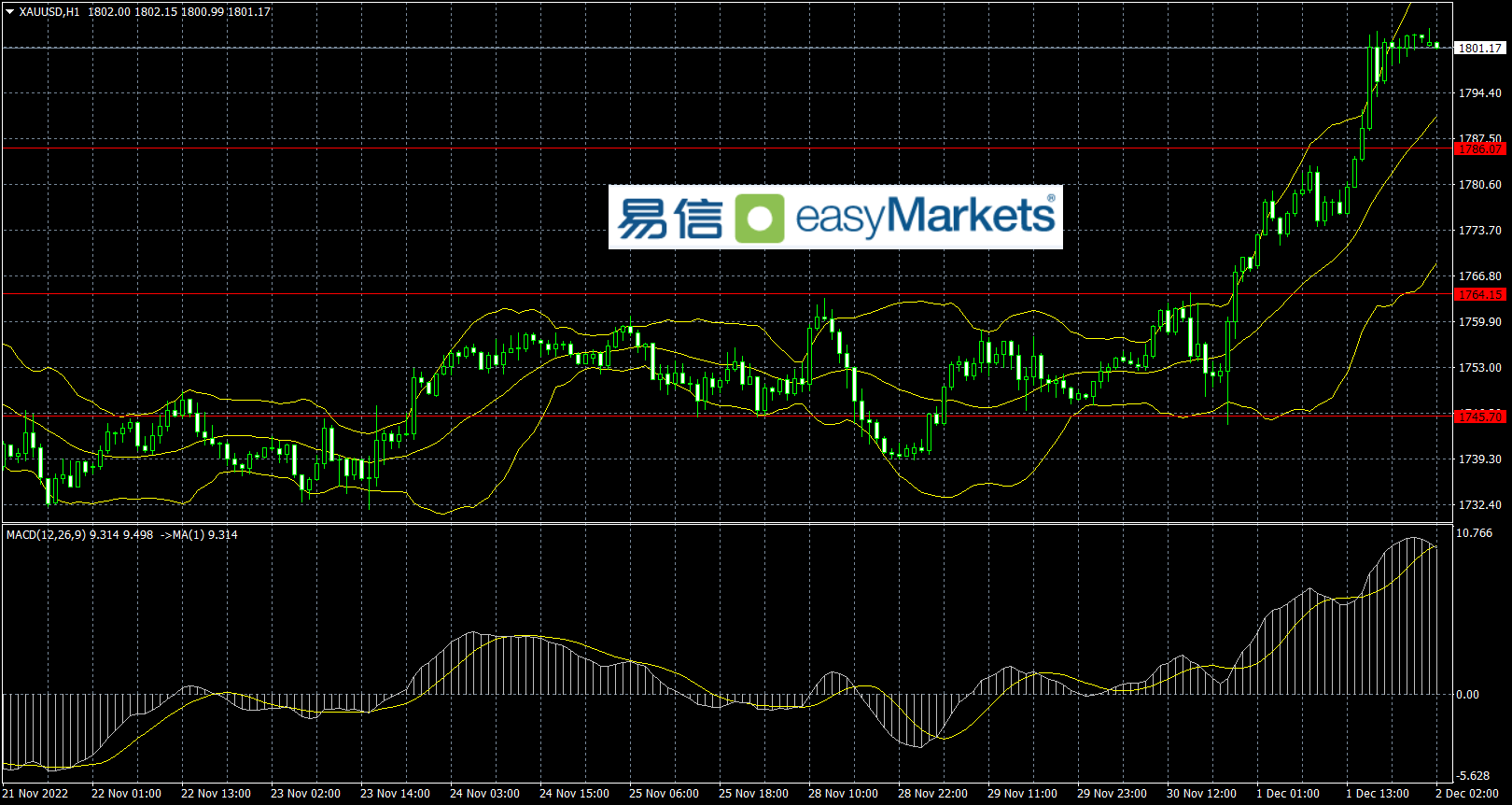Image resolution: width=1512 pixels, height=805 pixels.
Task: Click the 1759.90 price axis label
Action: pyautogui.click(x=1480, y=322)
